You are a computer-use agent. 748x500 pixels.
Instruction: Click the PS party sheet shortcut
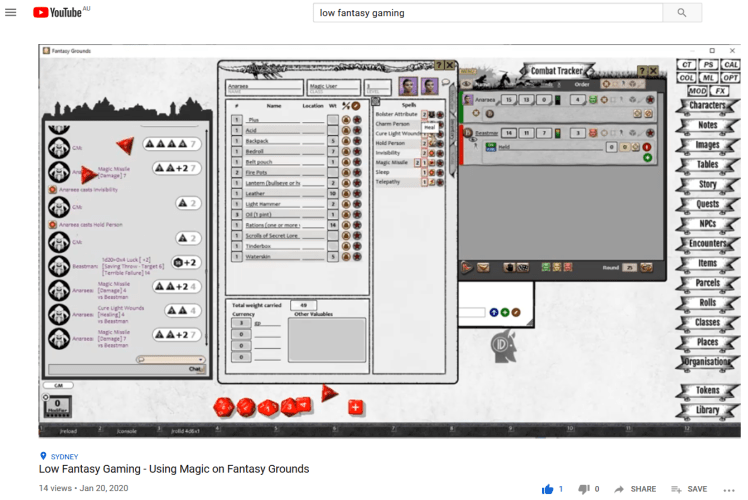[709, 64]
